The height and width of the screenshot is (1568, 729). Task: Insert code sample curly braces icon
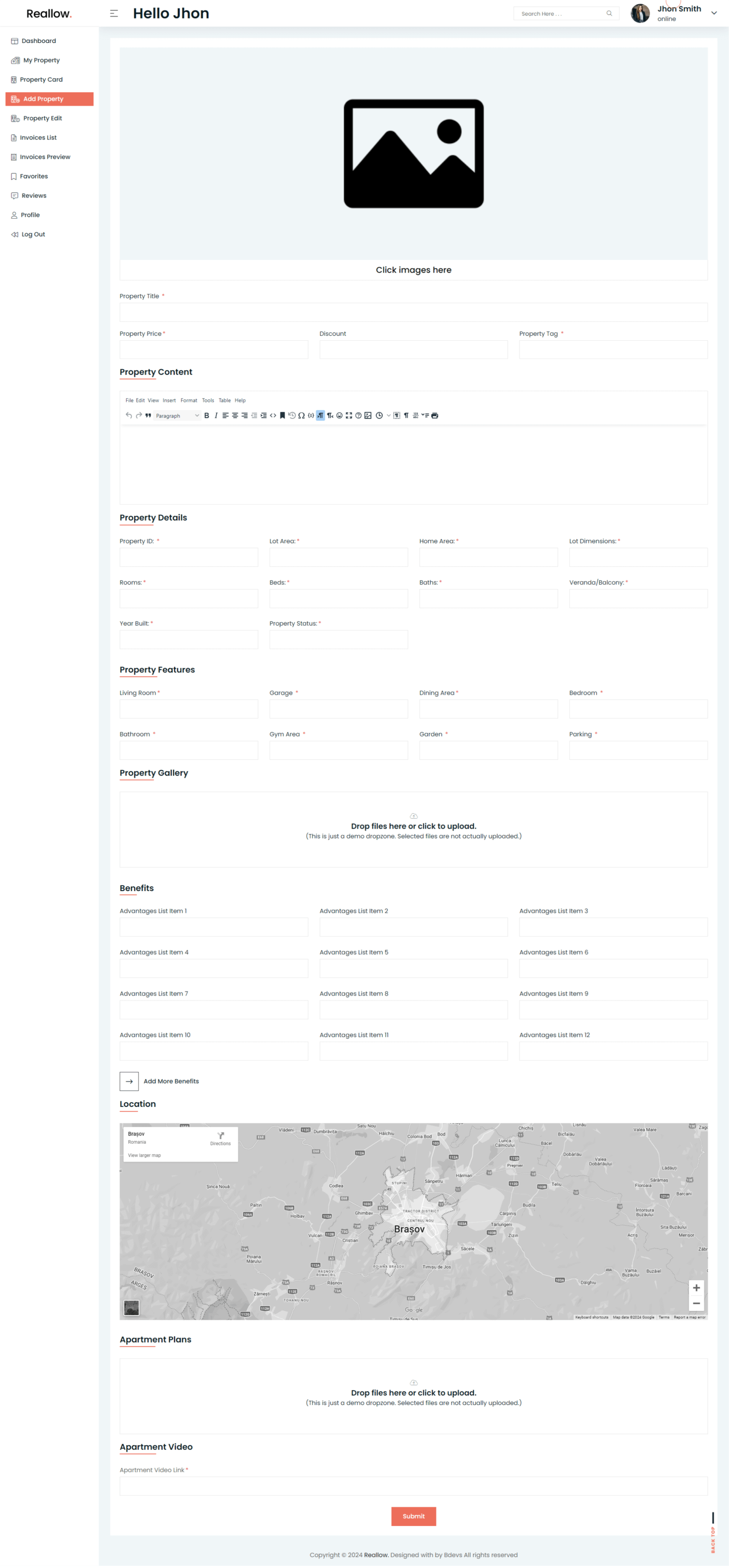tap(311, 415)
